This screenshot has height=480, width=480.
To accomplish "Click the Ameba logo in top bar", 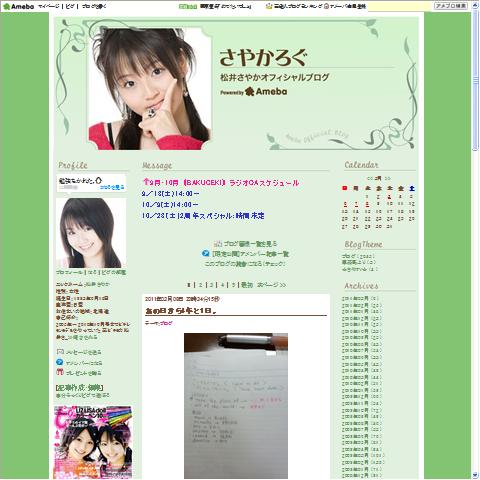I will (18, 6).
